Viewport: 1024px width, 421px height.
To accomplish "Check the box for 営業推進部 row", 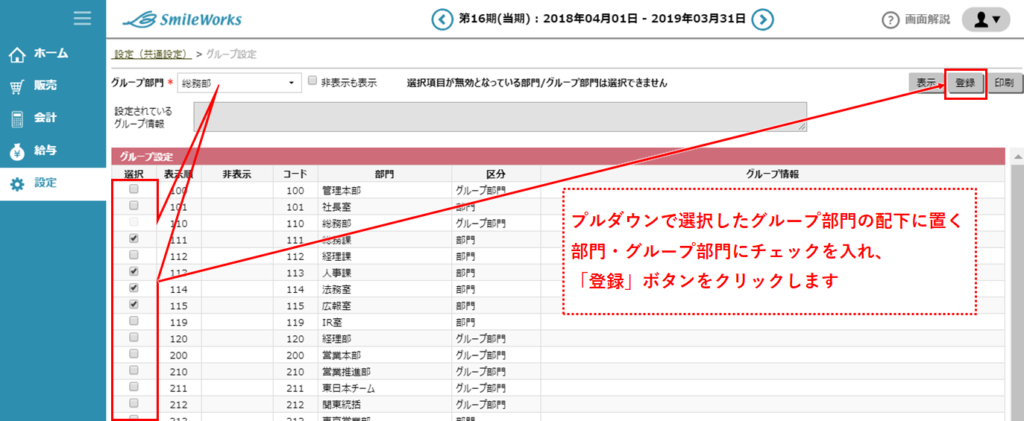I will (134, 369).
